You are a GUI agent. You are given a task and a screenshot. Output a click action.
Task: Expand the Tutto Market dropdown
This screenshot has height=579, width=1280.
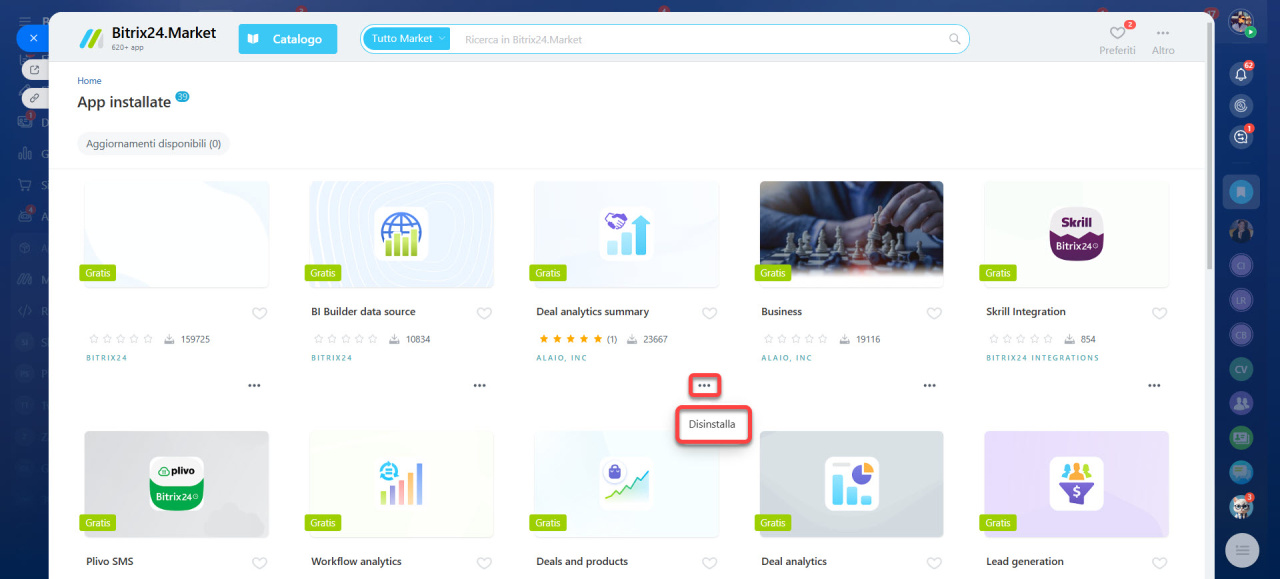point(408,39)
